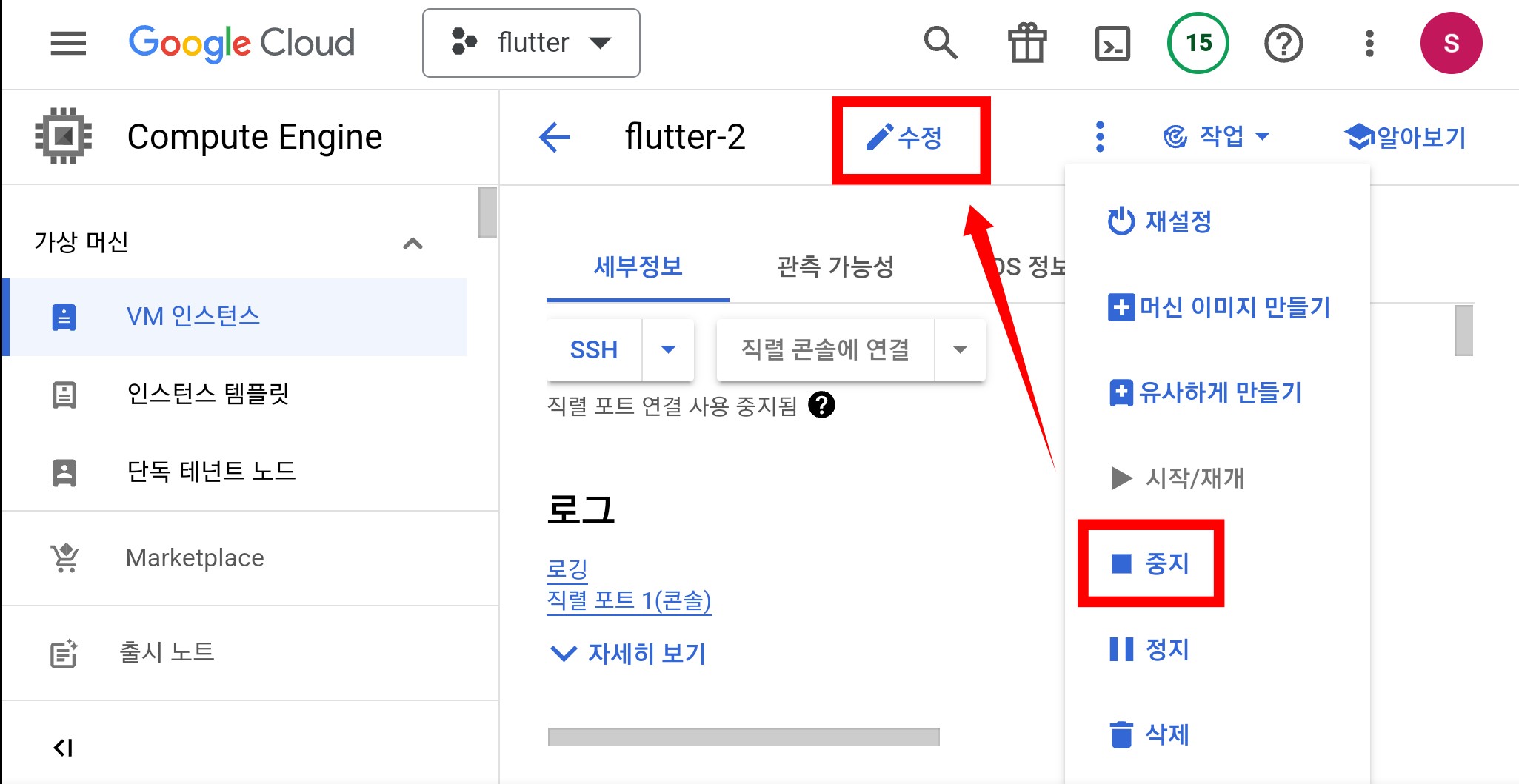Screen dimensions: 1519x784
Task: Open notifications badge showing 15
Action: point(1198,43)
